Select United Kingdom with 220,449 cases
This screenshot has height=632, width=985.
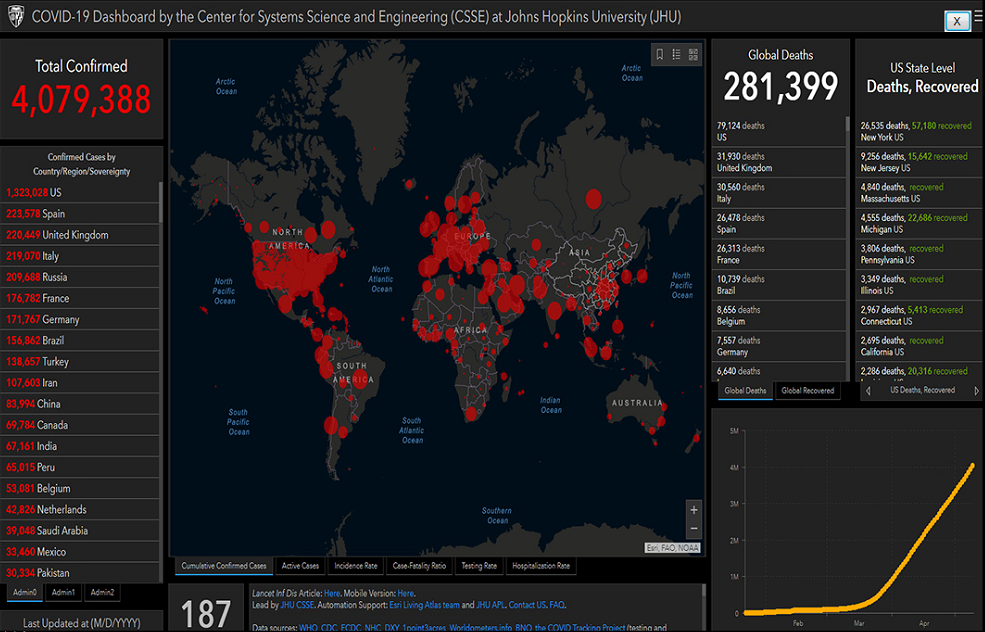pos(80,235)
